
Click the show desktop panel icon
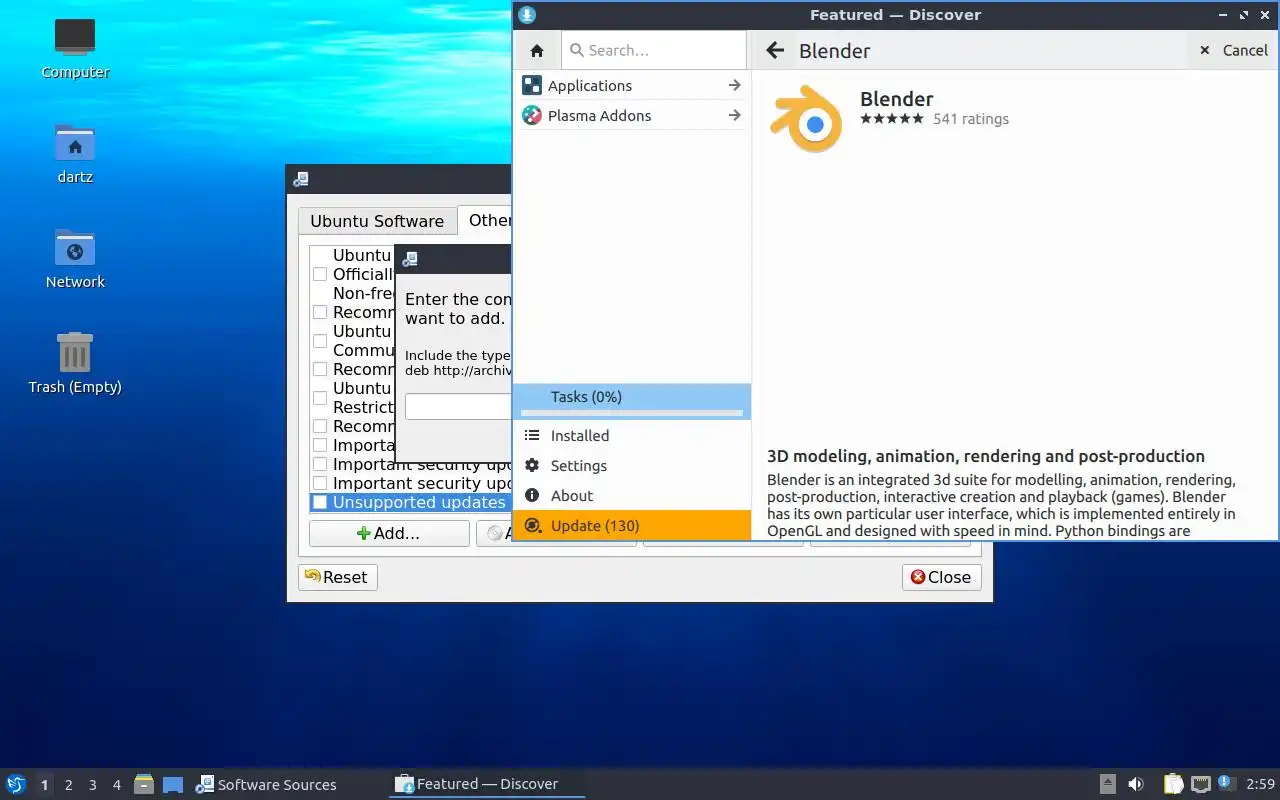point(173,785)
